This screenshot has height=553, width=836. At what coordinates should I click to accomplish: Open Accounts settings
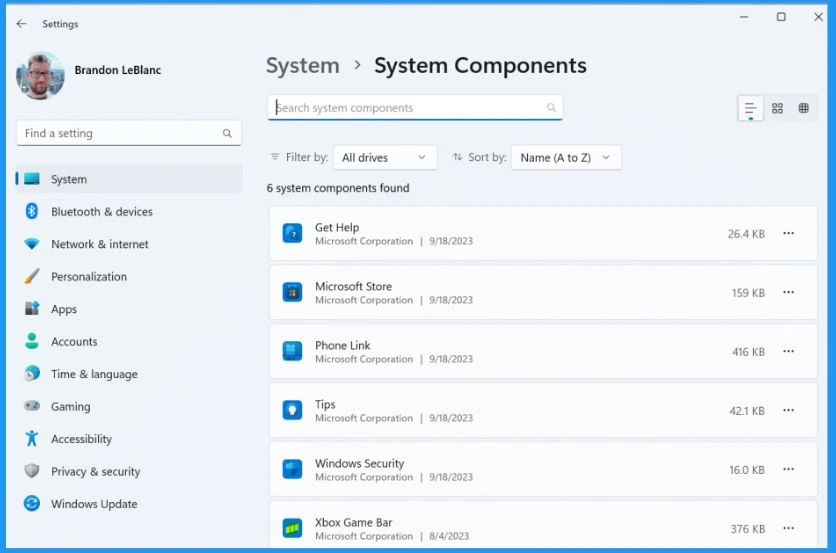click(128, 342)
